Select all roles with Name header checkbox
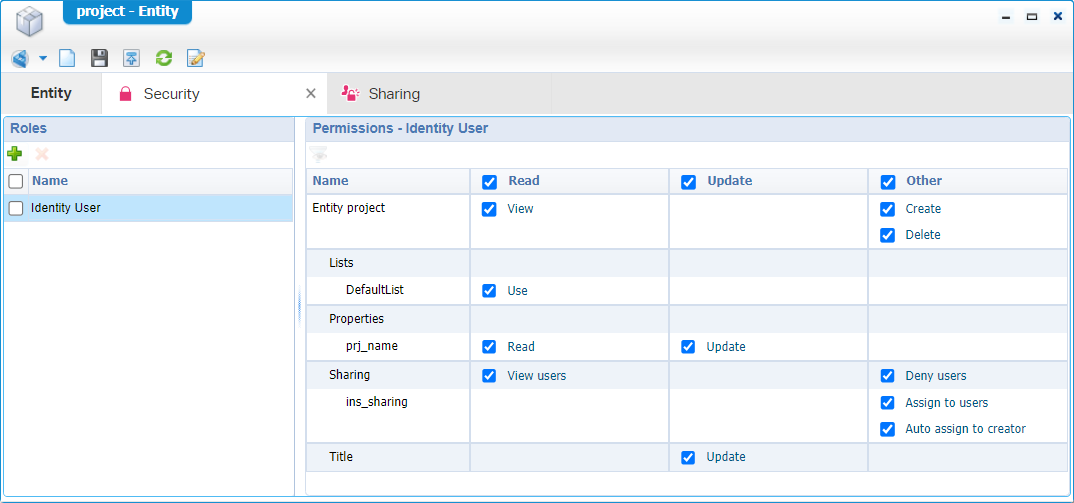This screenshot has width=1074, height=503. [16, 181]
